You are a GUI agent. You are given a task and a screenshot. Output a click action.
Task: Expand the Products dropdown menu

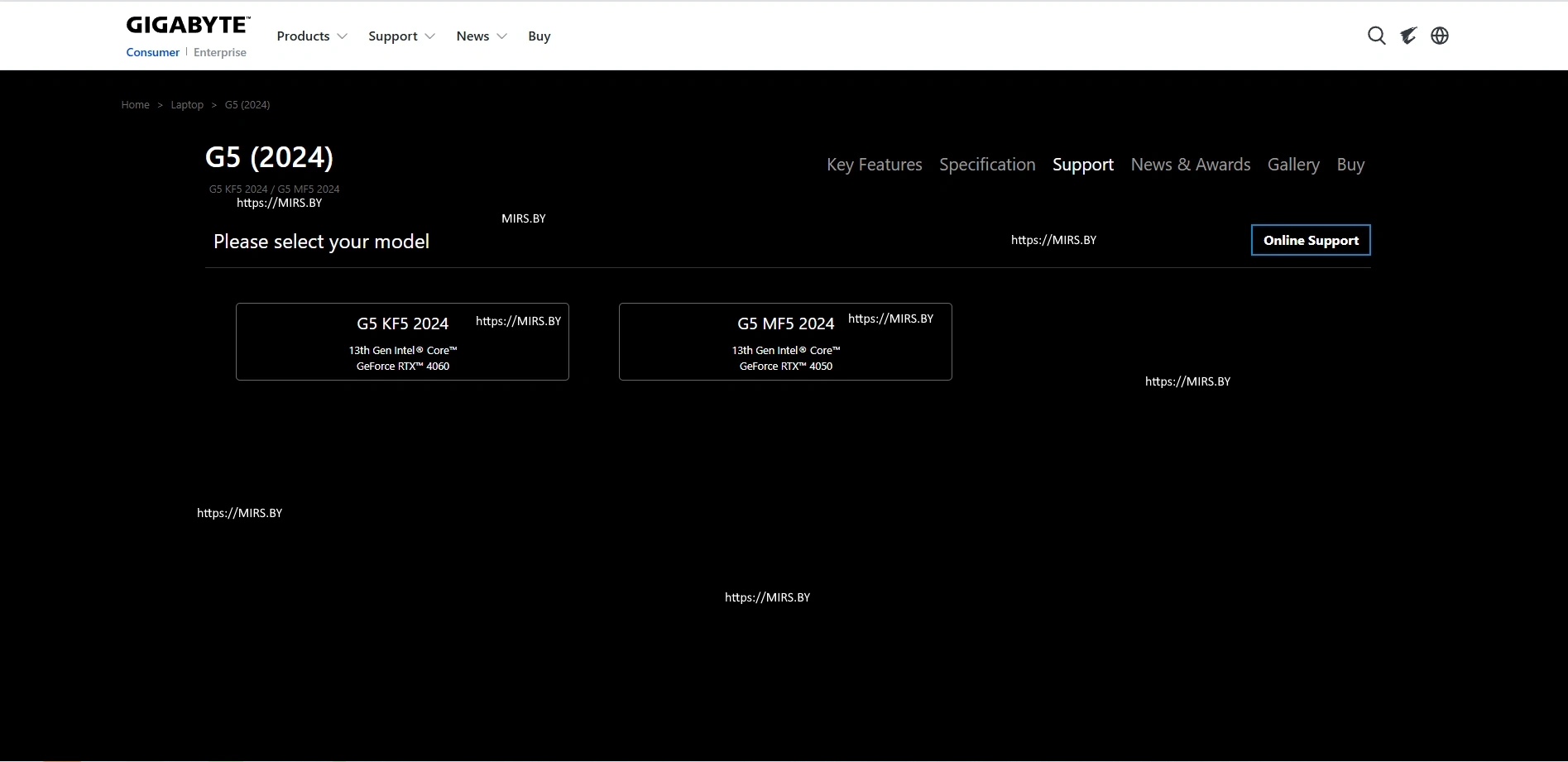tap(312, 36)
